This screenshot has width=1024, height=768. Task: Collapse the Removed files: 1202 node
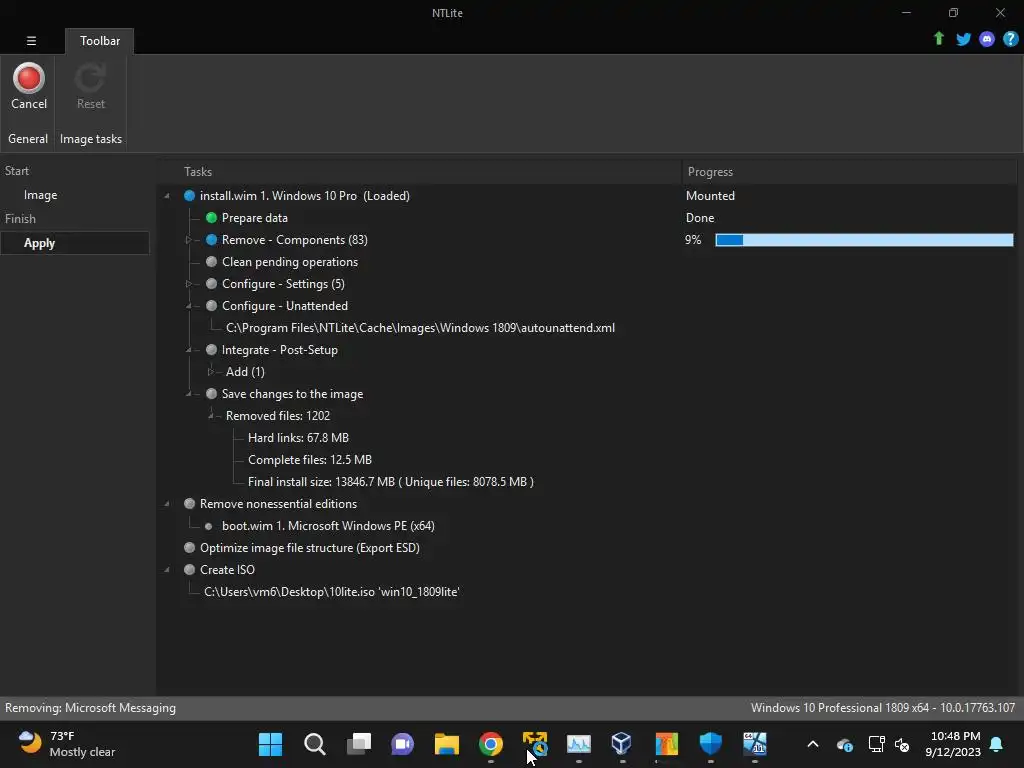tap(211, 415)
